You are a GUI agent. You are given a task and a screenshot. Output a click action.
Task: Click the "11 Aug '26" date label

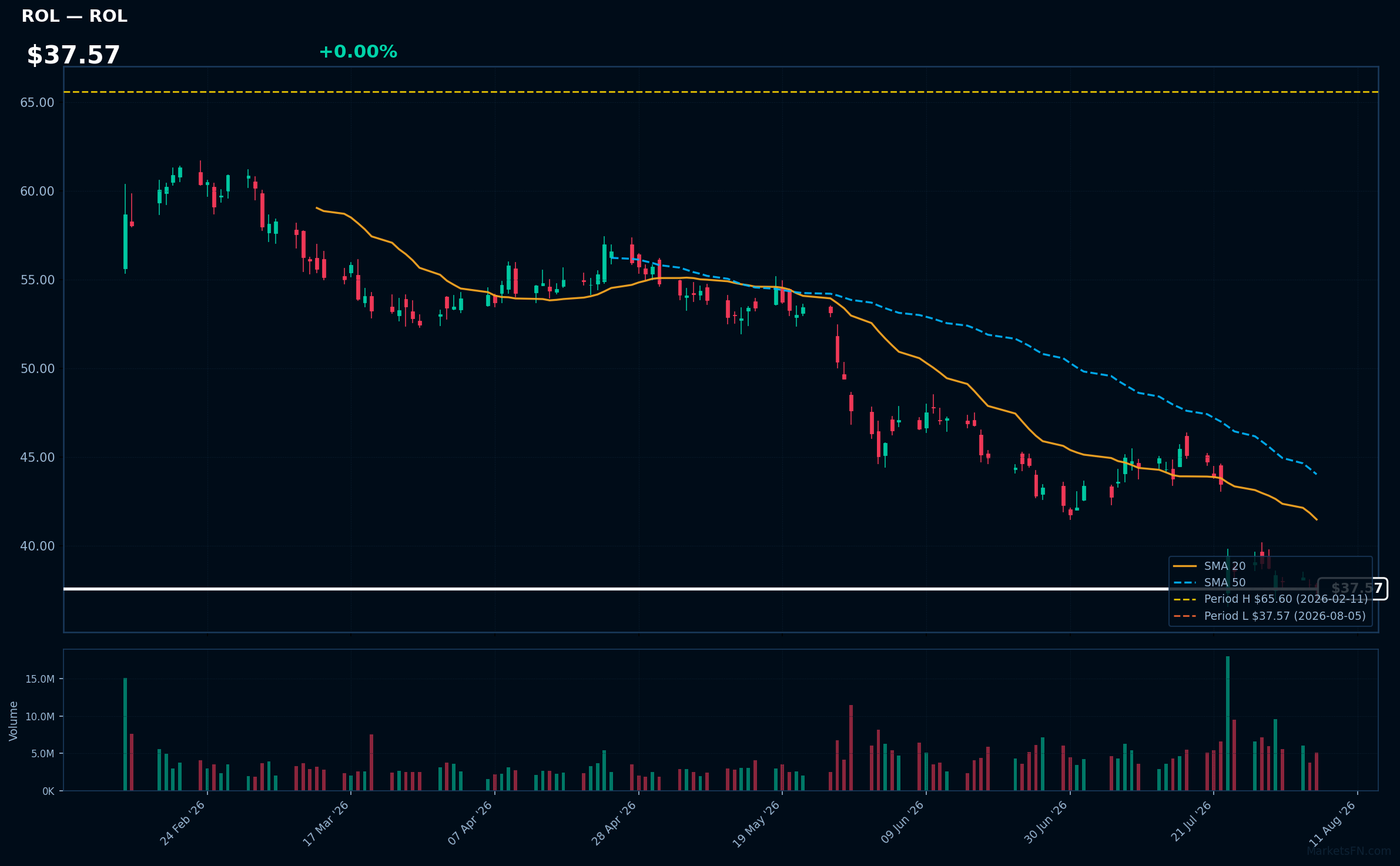(1333, 823)
